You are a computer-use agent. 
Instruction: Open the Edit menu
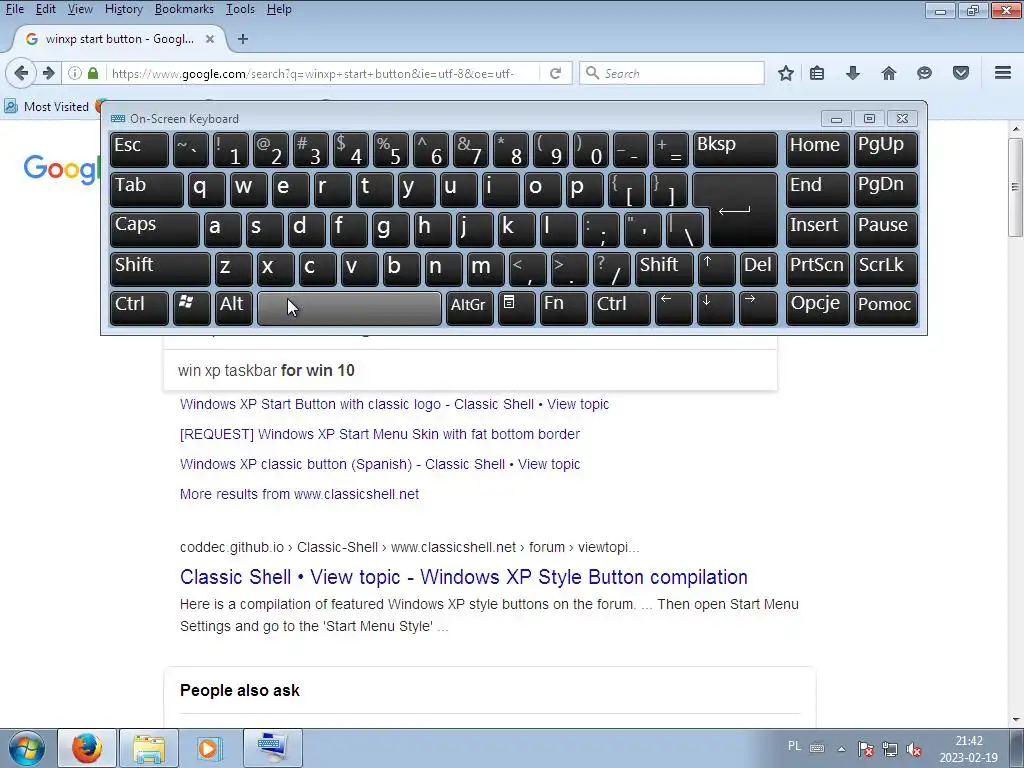click(x=45, y=9)
